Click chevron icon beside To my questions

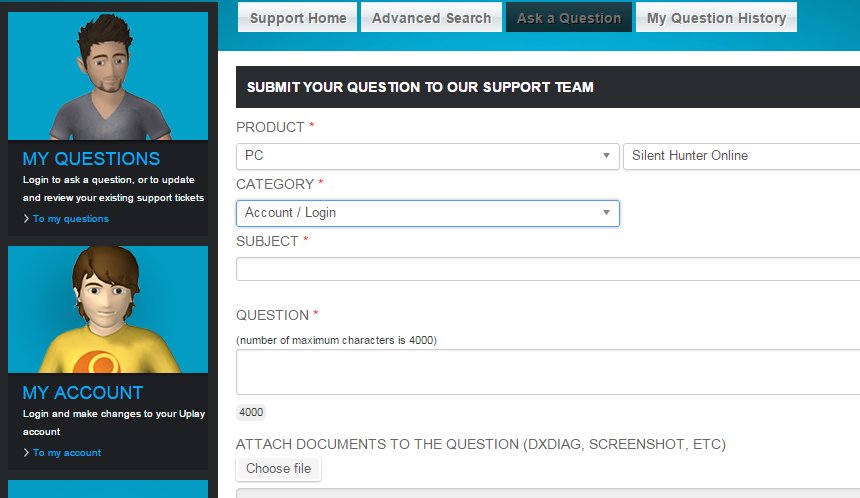click(26, 219)
